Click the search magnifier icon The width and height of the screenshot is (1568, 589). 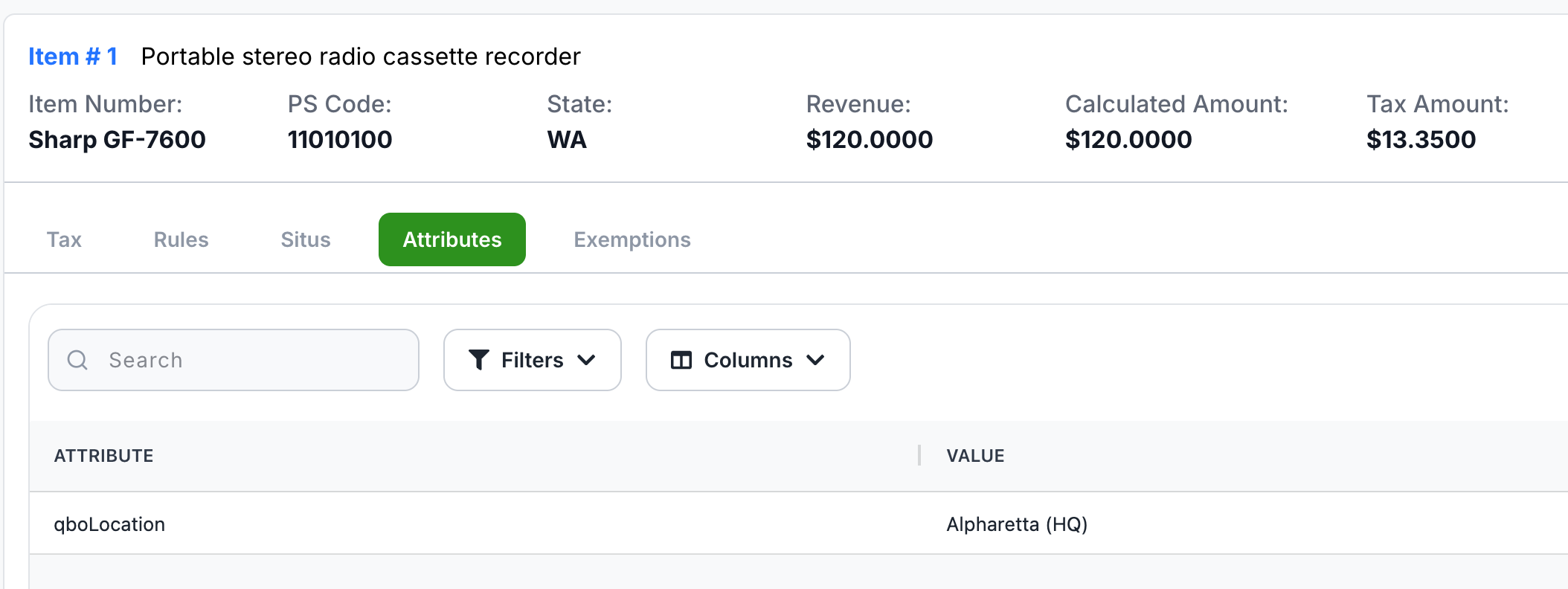point(77,360)
